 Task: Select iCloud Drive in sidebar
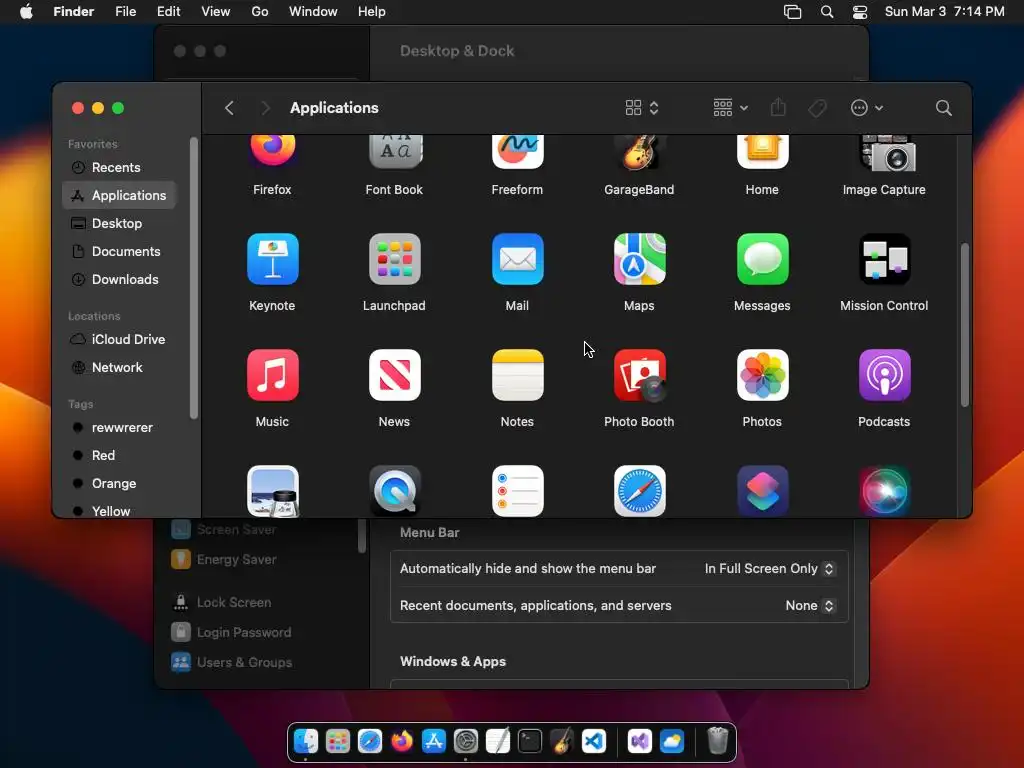pyautogui.click(x=120, y=340)
